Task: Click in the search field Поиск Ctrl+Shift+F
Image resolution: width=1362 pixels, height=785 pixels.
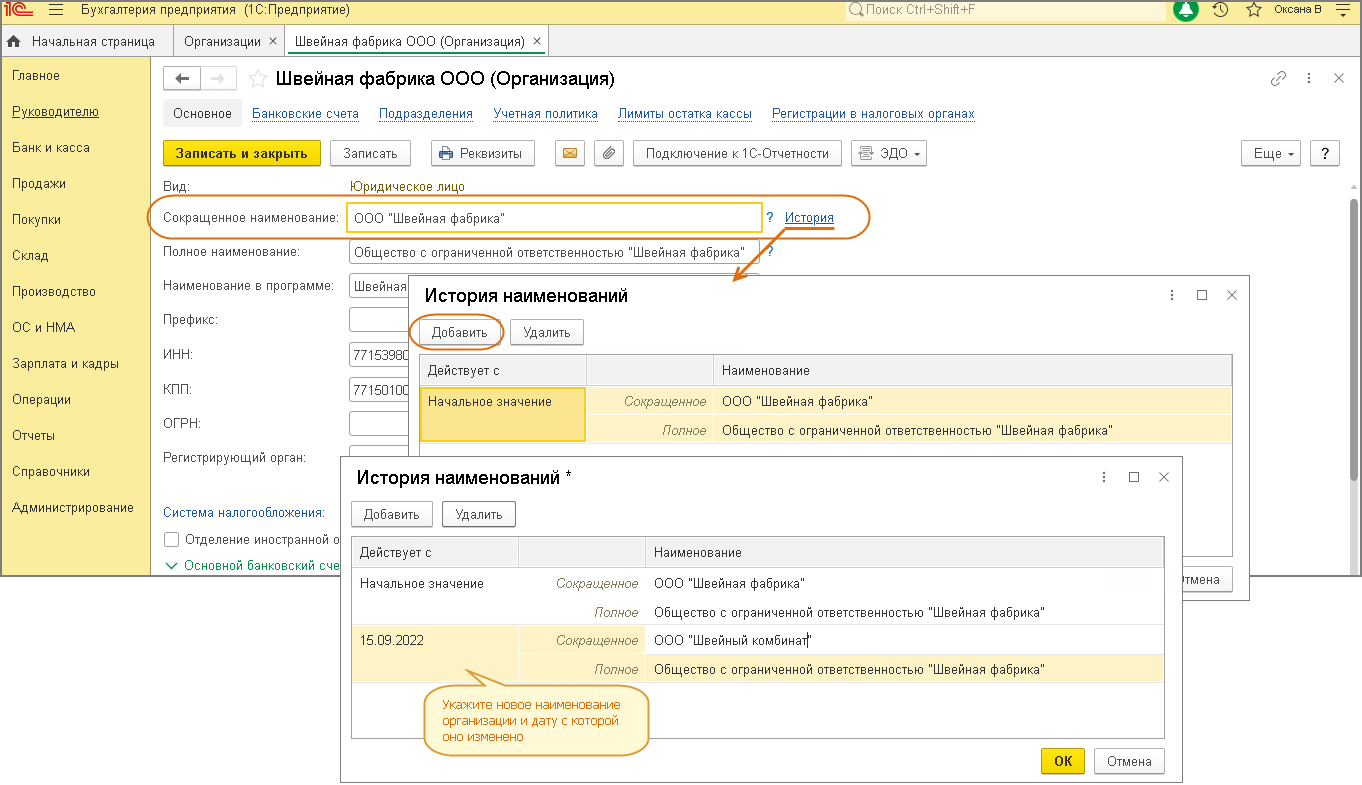Action: click(x=1006, y=10)
